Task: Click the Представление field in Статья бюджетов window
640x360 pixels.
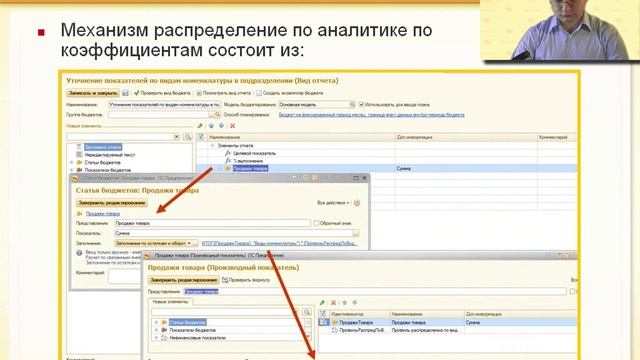Action: tap(212, 223)
